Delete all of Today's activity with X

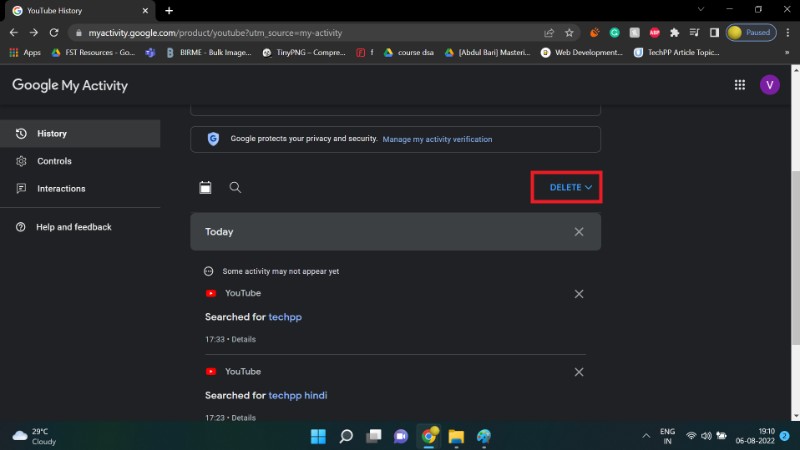[579, 232]
